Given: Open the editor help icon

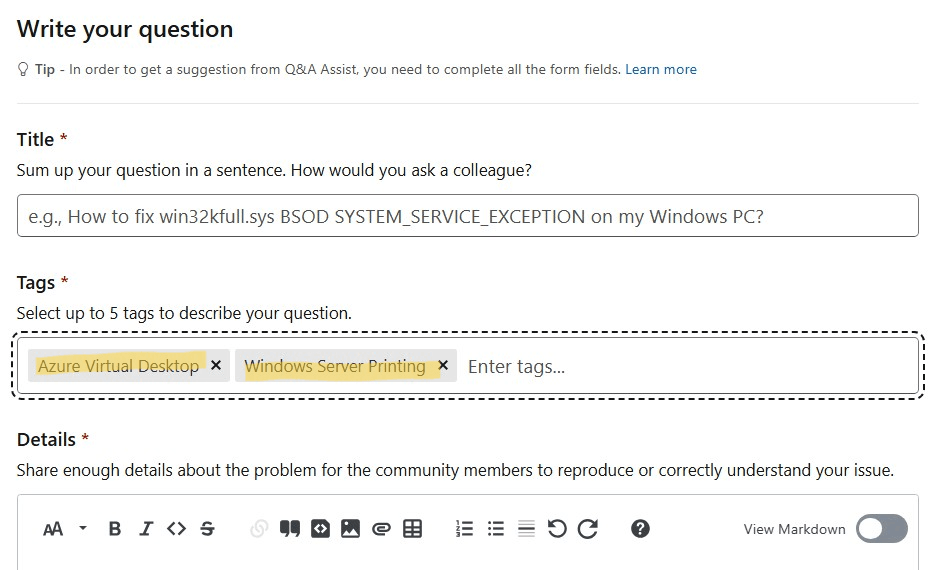Looking at the screenshot, I should click(640, 529).
